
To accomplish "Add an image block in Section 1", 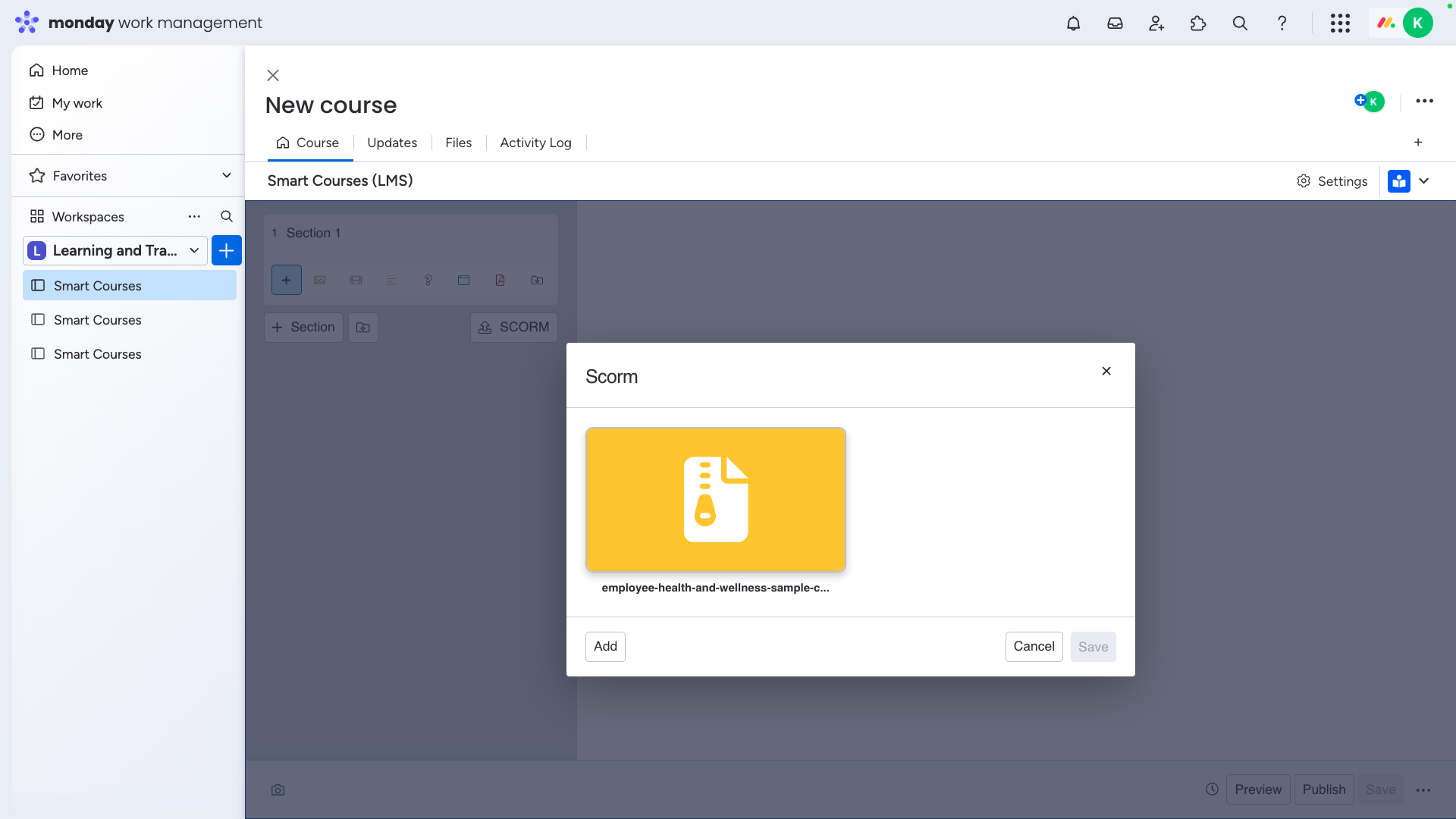I will pos(320,280).
